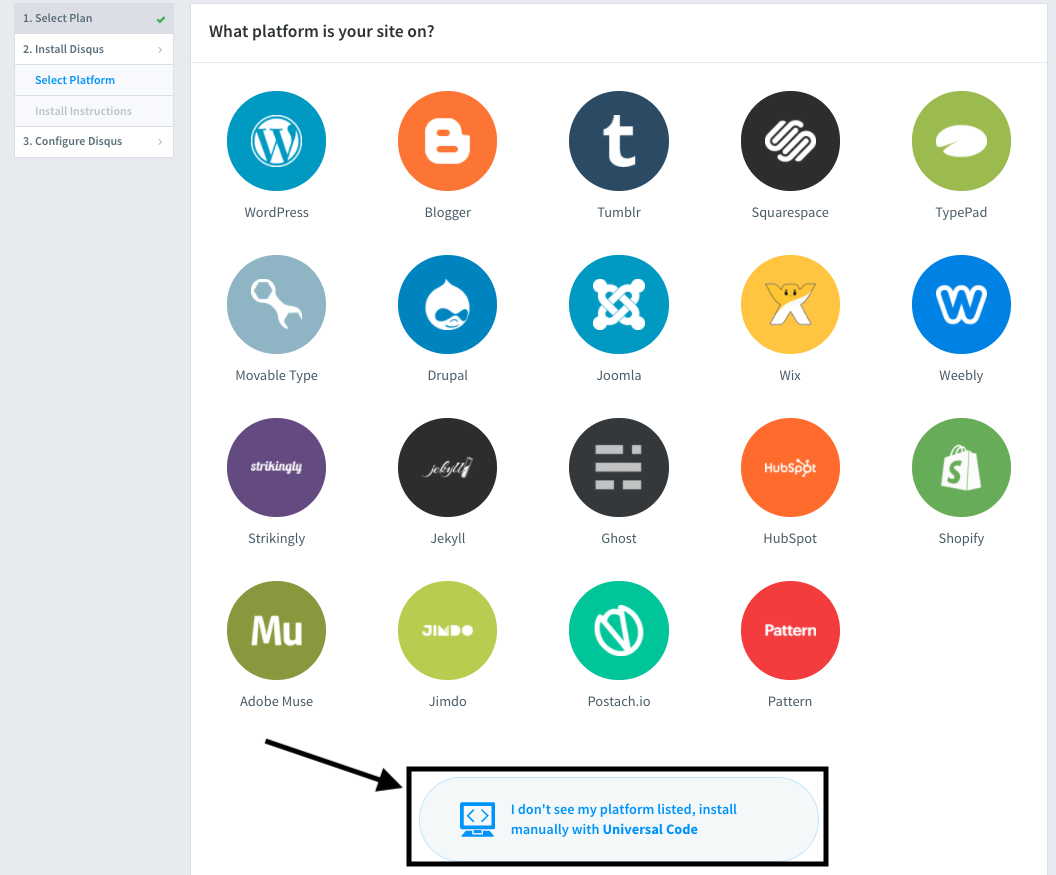Open the '3. Configure Disqus' step
Screen dimensions: 1056x875
coord(94,141)
